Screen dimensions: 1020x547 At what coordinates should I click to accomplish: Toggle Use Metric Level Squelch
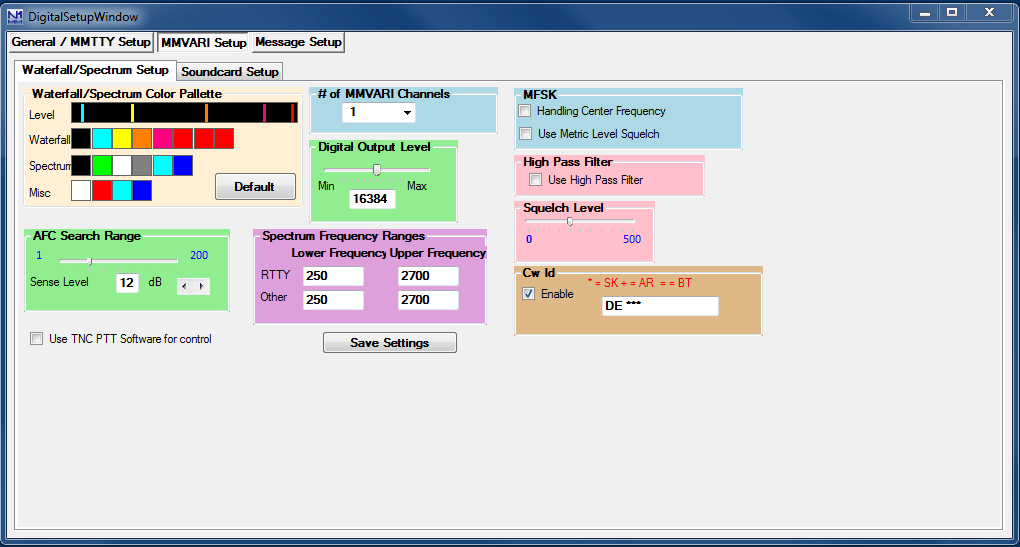[x=526, y=133]
